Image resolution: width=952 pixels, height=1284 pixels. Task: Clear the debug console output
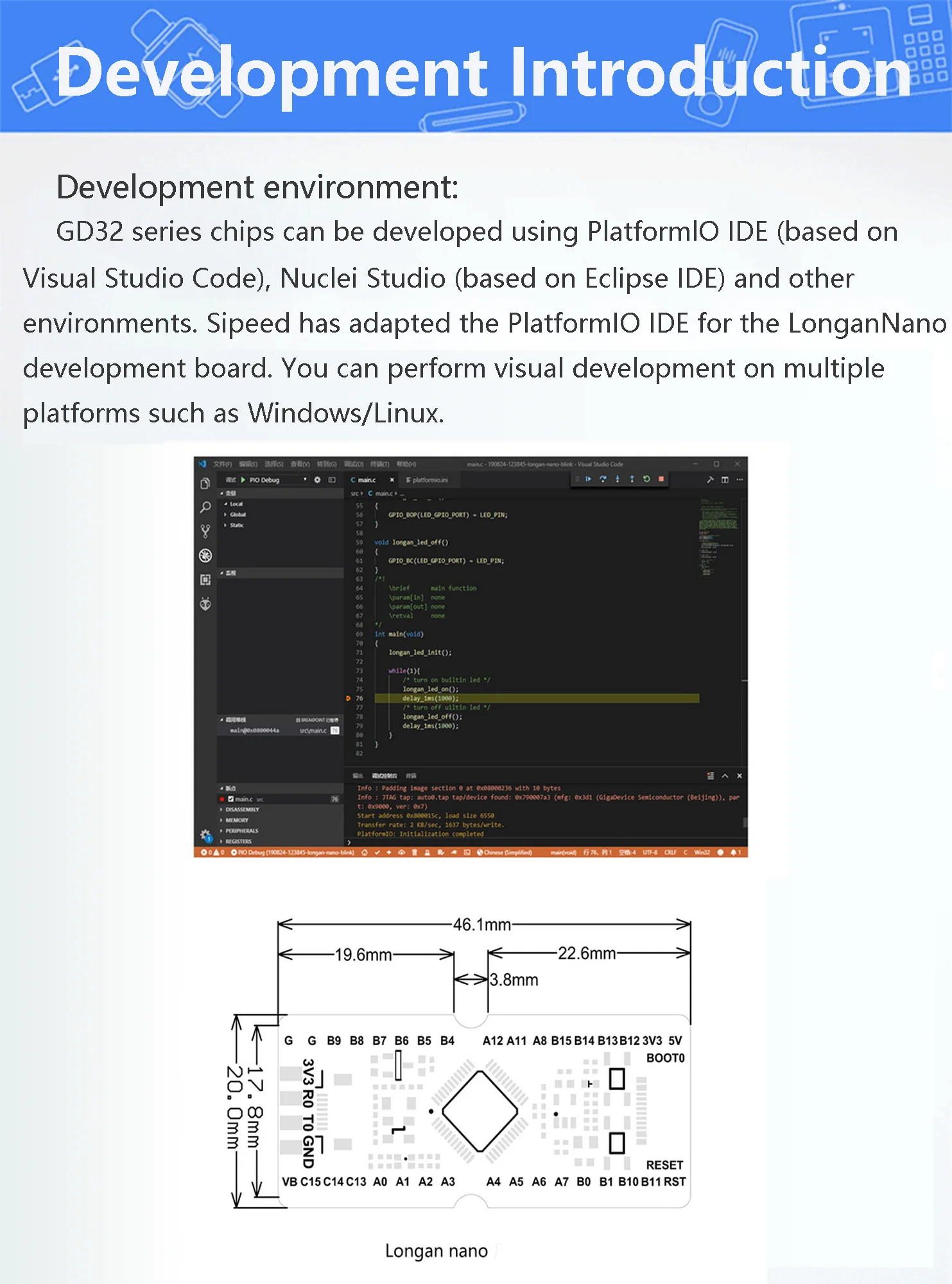coord(710,776)
